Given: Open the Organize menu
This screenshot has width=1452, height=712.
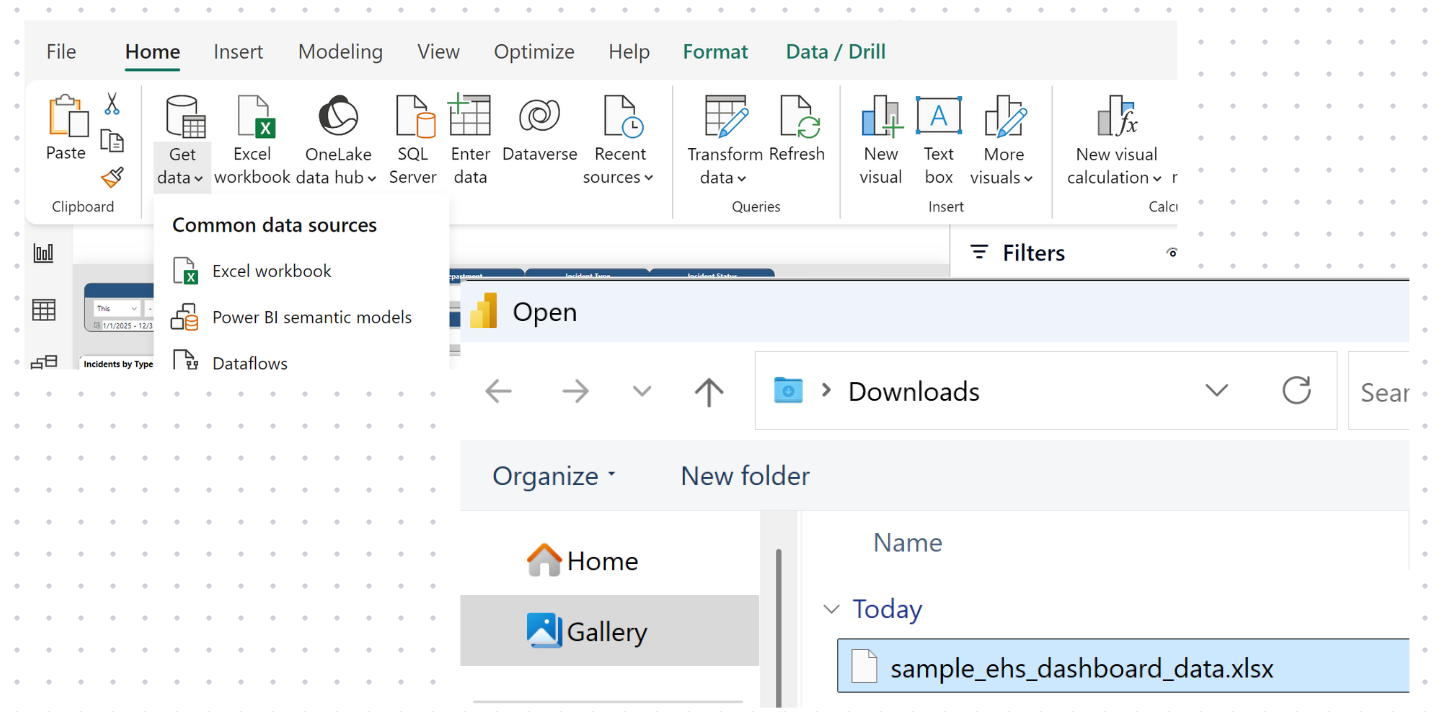Looking at the screenshot, I should click(x=554, y=476).
